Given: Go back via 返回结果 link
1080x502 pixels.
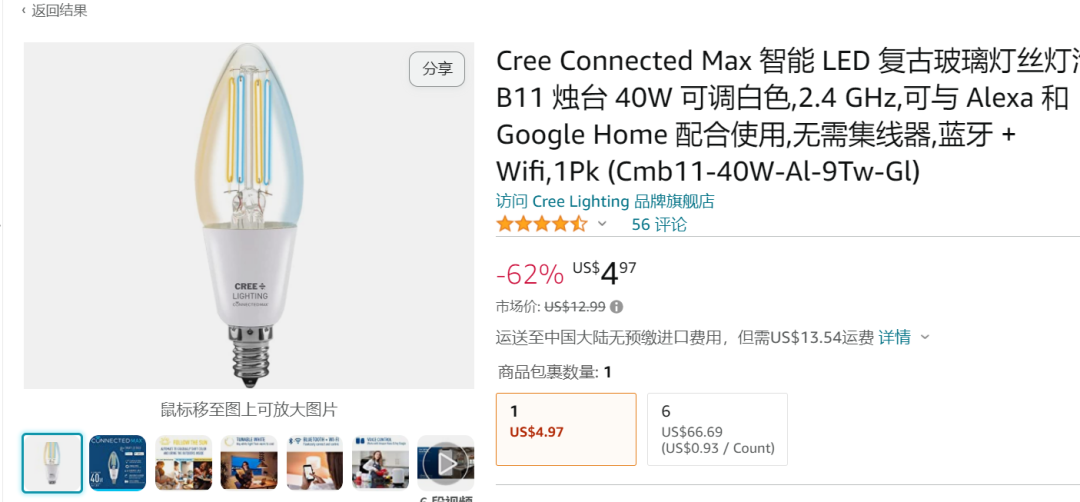Looking at the screenshot, I should [59, 11].
